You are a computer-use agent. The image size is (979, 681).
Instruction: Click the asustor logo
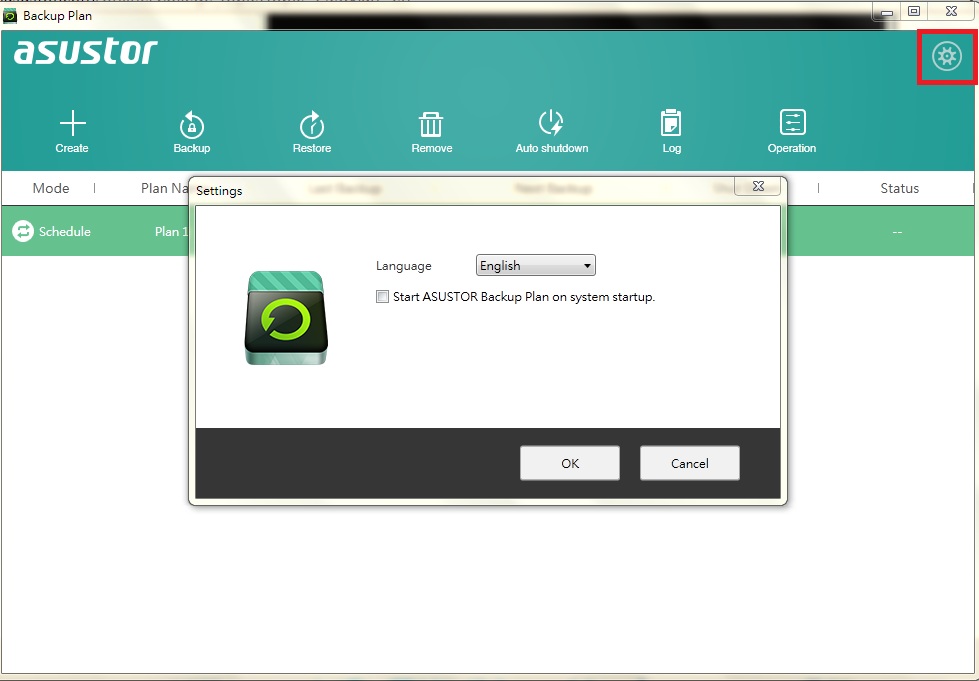[86, 51]
